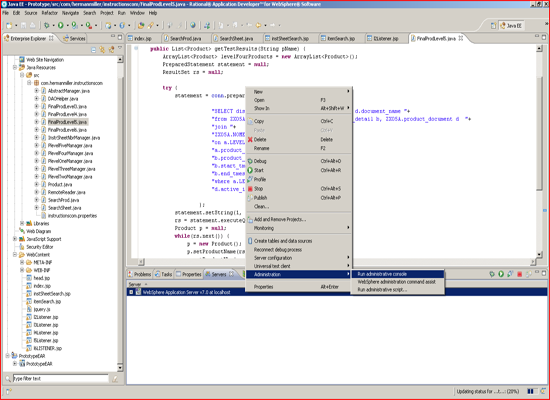Select jquery.js in WebContent
This screenshot has height=400, width=550.
click(x=42, y=309)
